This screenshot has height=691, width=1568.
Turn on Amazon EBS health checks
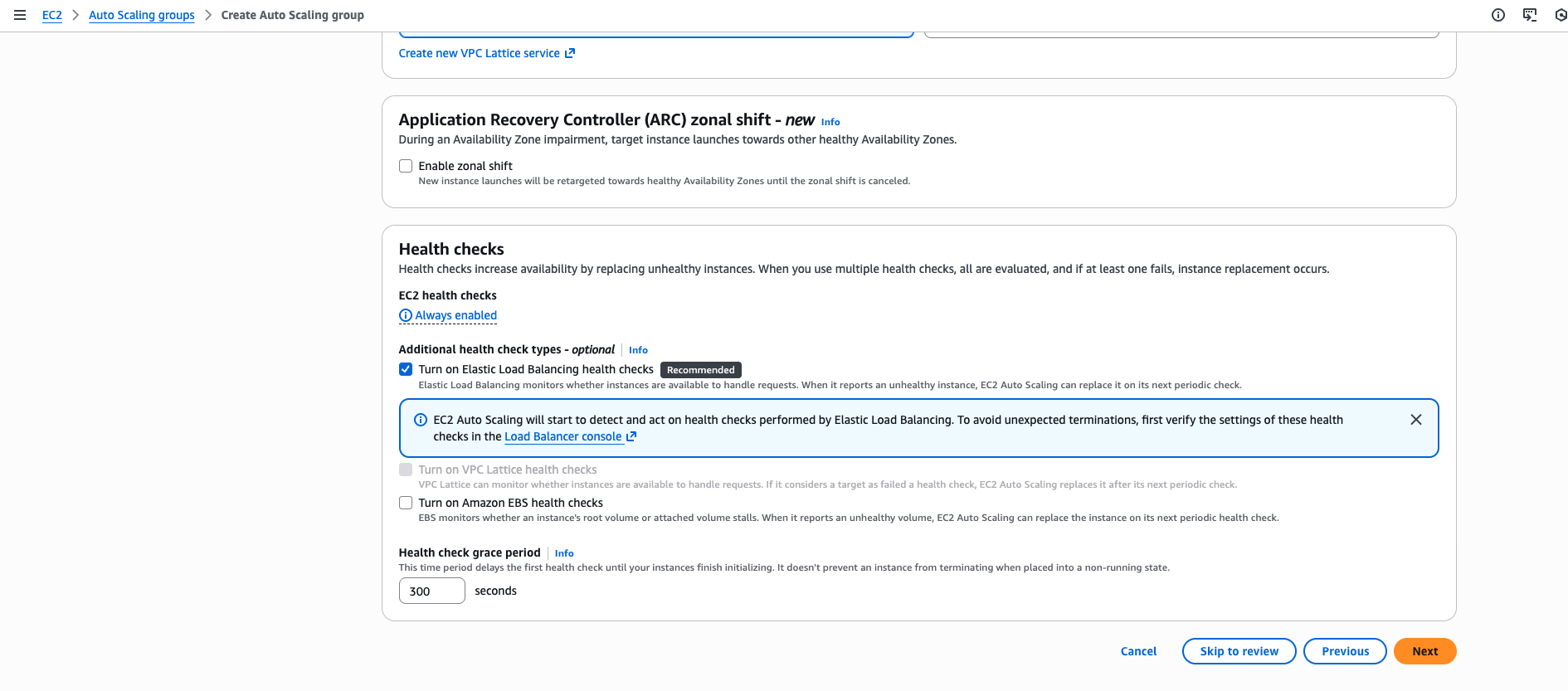point(406,503)
